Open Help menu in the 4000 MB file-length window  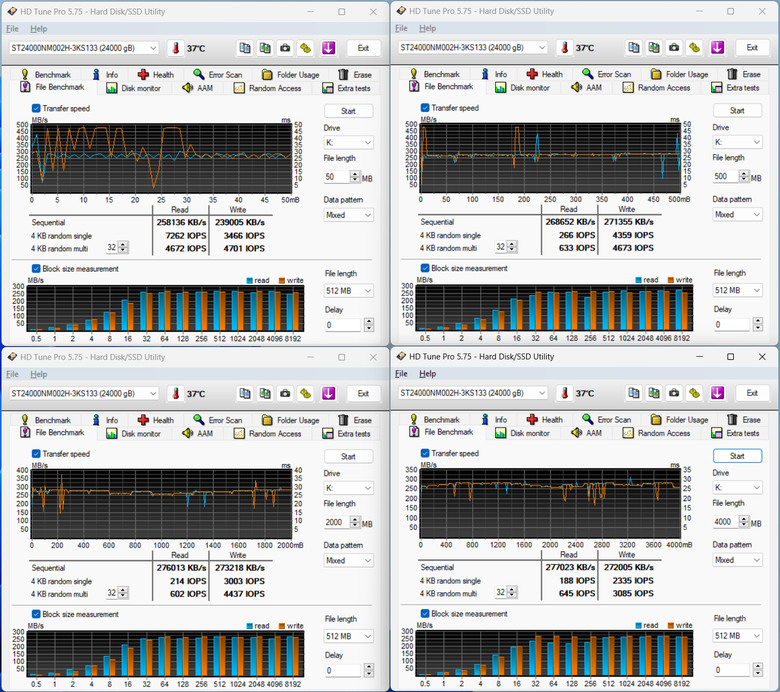[x=427, y=374]
